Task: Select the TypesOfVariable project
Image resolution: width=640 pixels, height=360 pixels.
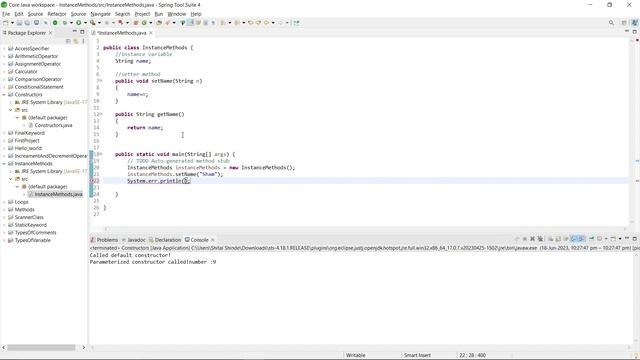Action: click(33, 240)
